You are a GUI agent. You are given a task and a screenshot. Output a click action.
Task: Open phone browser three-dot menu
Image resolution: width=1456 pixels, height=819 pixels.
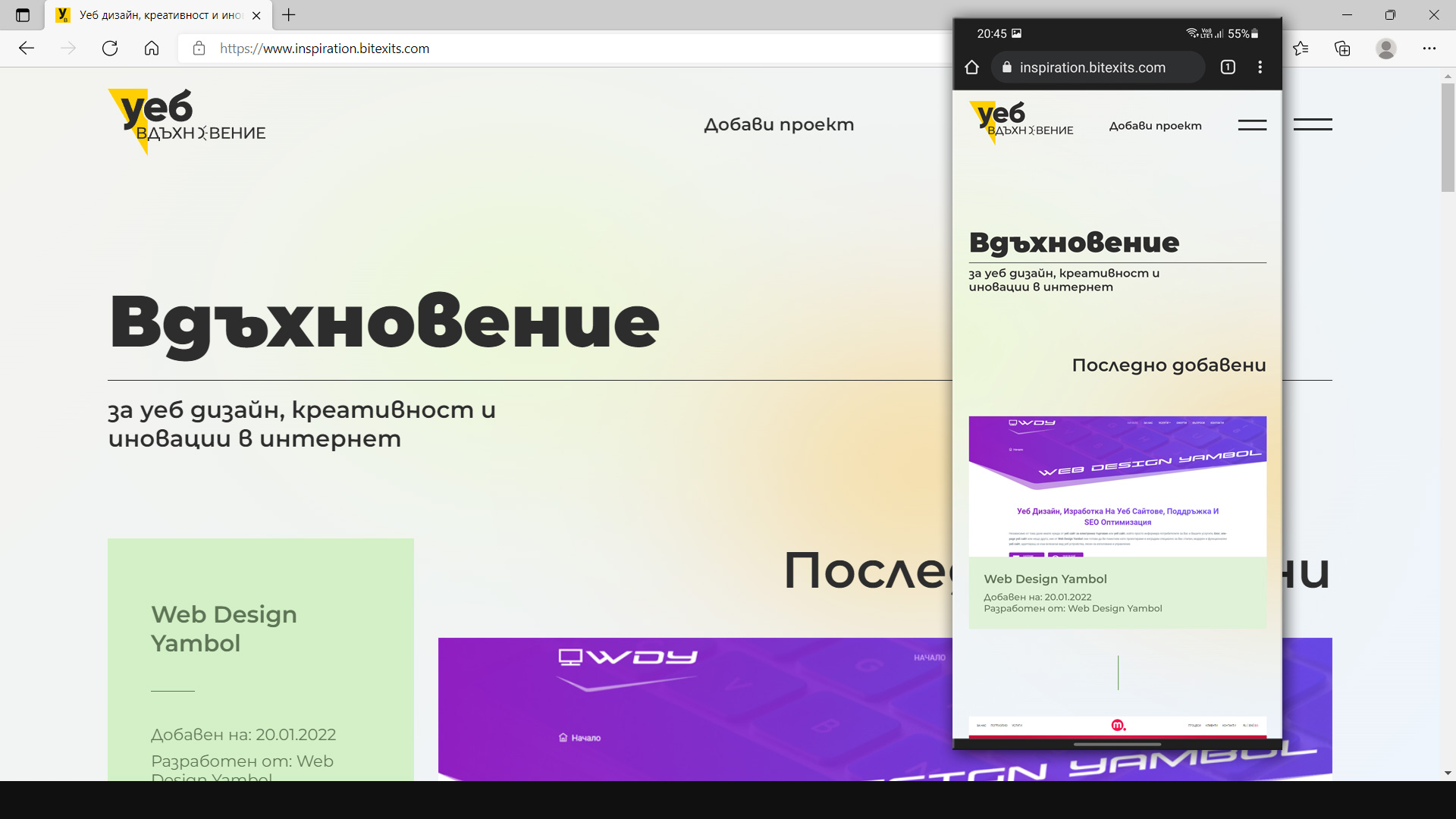tap(1260, 67)
